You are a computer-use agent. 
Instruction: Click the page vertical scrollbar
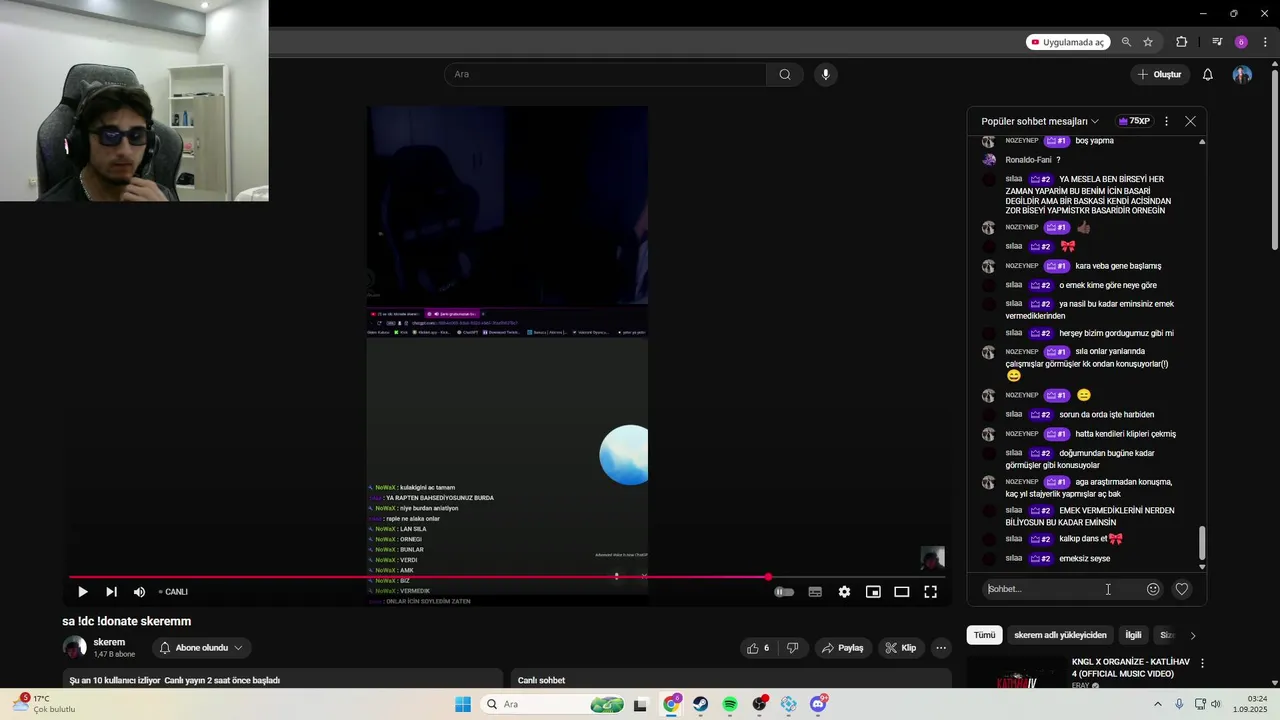click(x=1274, y=160)
